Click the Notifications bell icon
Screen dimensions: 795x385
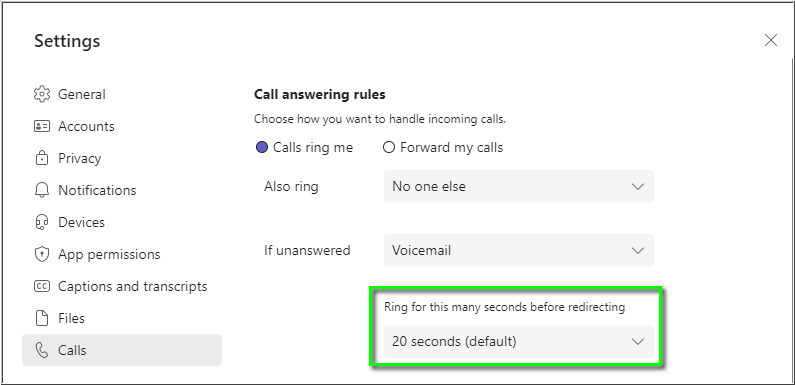click(x=42, y=190)
